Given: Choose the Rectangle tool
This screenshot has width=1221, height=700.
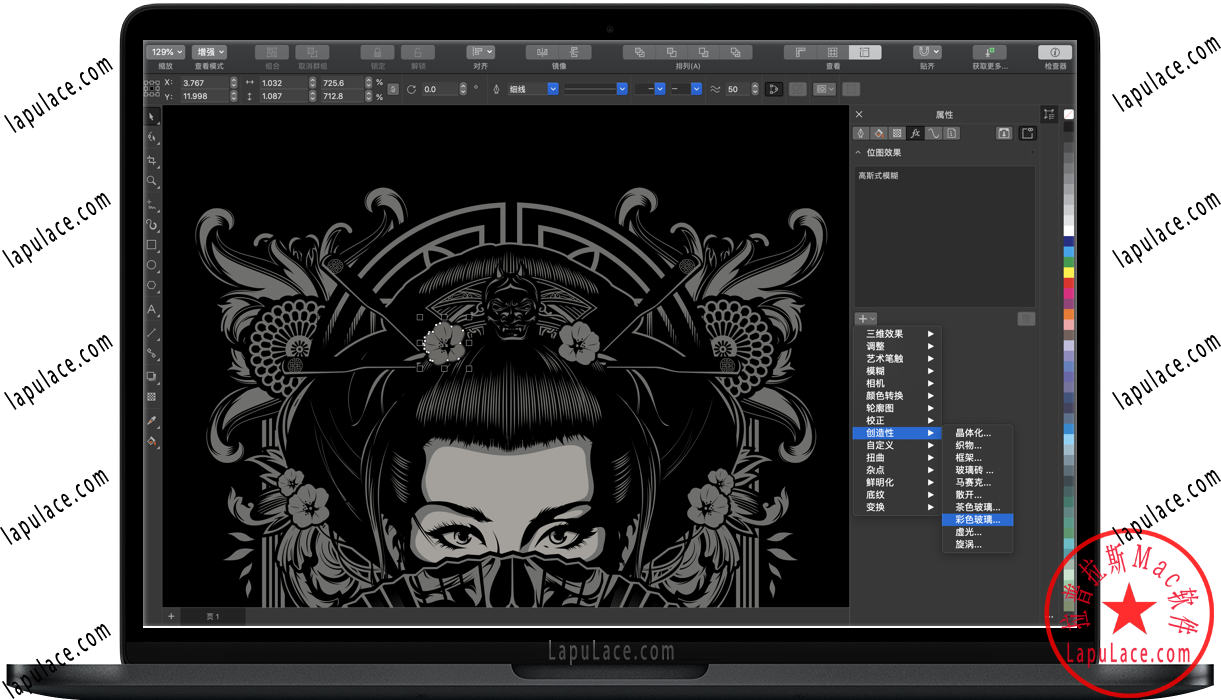Looking at the screenshot, I should pyautogui.click(x=152, y=244).
